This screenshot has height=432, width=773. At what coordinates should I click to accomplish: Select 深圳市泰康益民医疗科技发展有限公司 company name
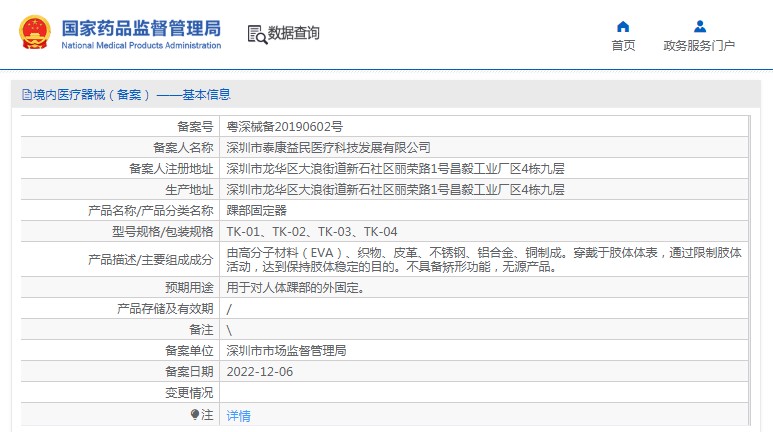click(328, 147)
